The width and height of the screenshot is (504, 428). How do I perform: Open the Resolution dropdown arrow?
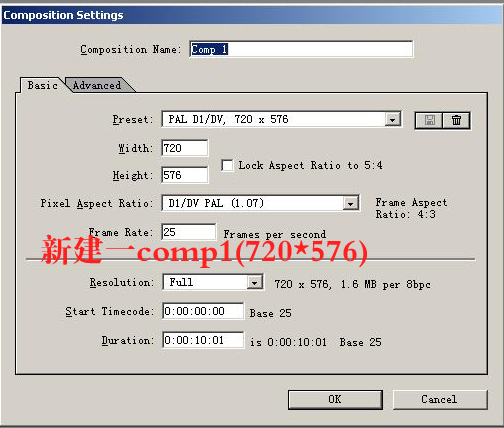coord(255,283)
